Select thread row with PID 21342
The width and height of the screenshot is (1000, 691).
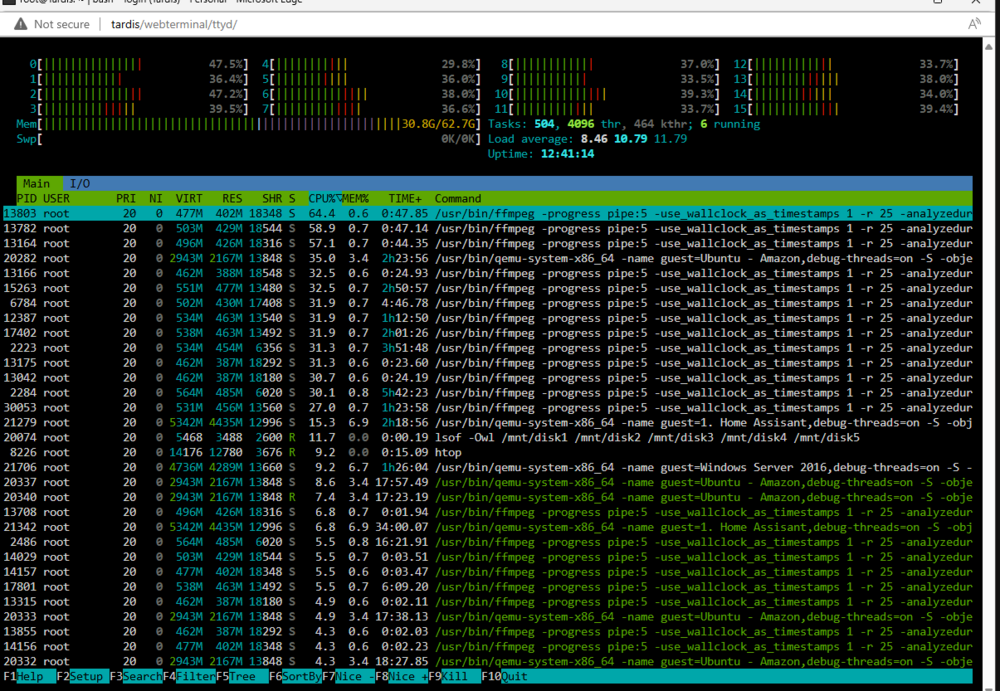pos(488,527)
